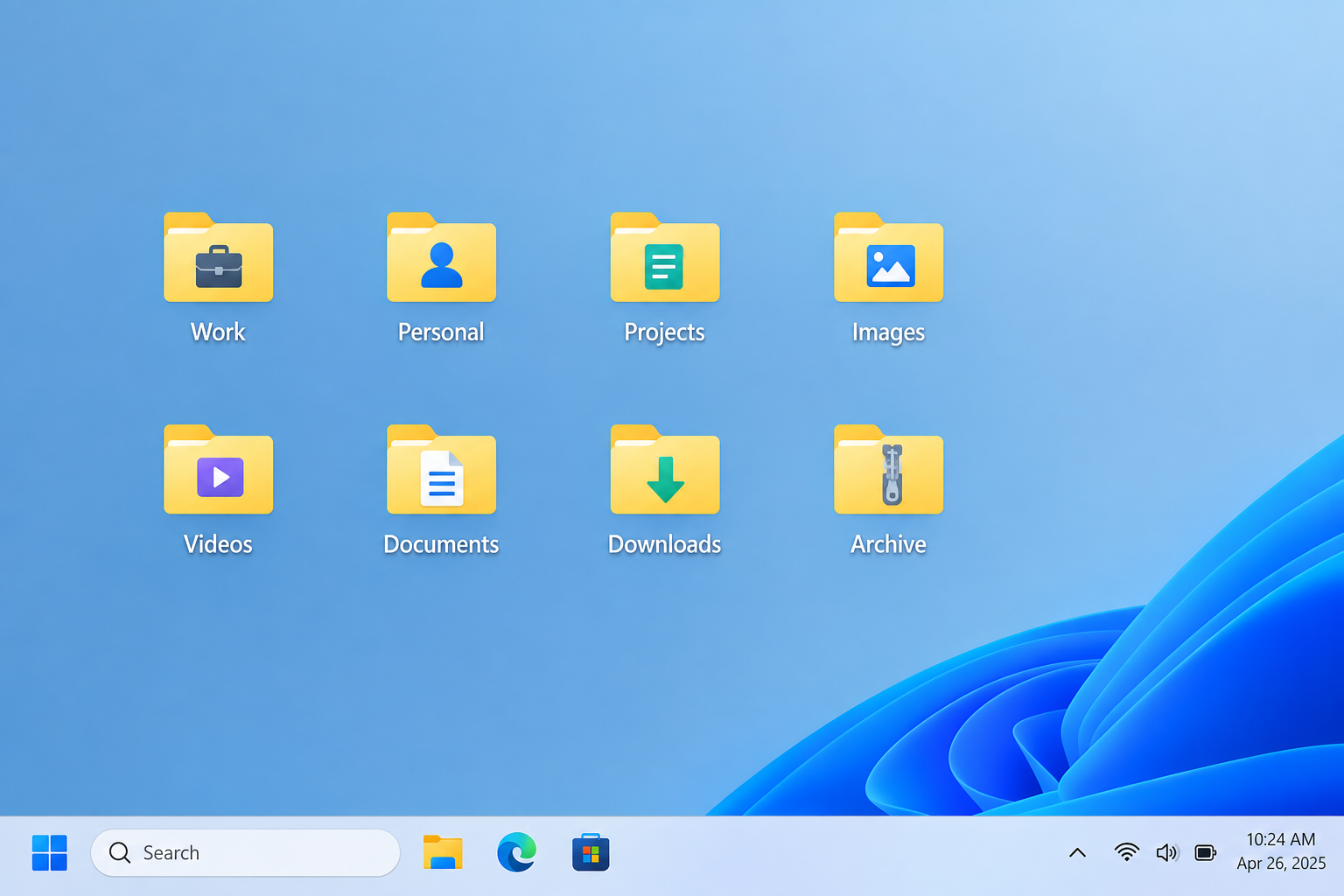The width and height of the screenshot is (1344, 896).
Task: Click the taskbar Search box
Action: point(245,853)
